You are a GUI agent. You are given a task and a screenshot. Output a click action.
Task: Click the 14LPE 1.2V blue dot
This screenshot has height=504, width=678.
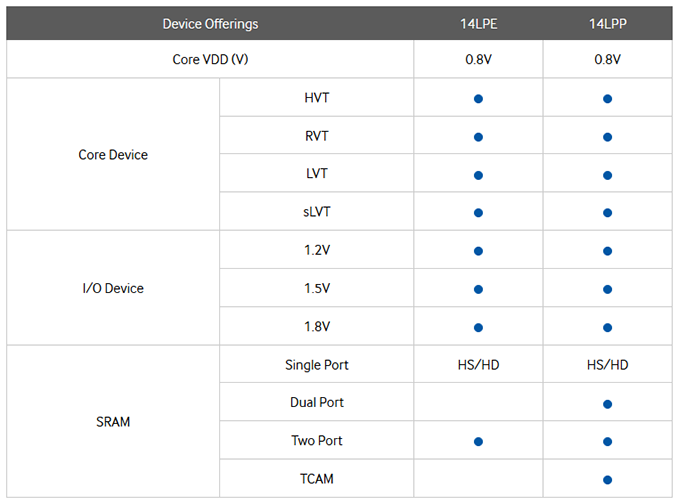tap(478, 251)
